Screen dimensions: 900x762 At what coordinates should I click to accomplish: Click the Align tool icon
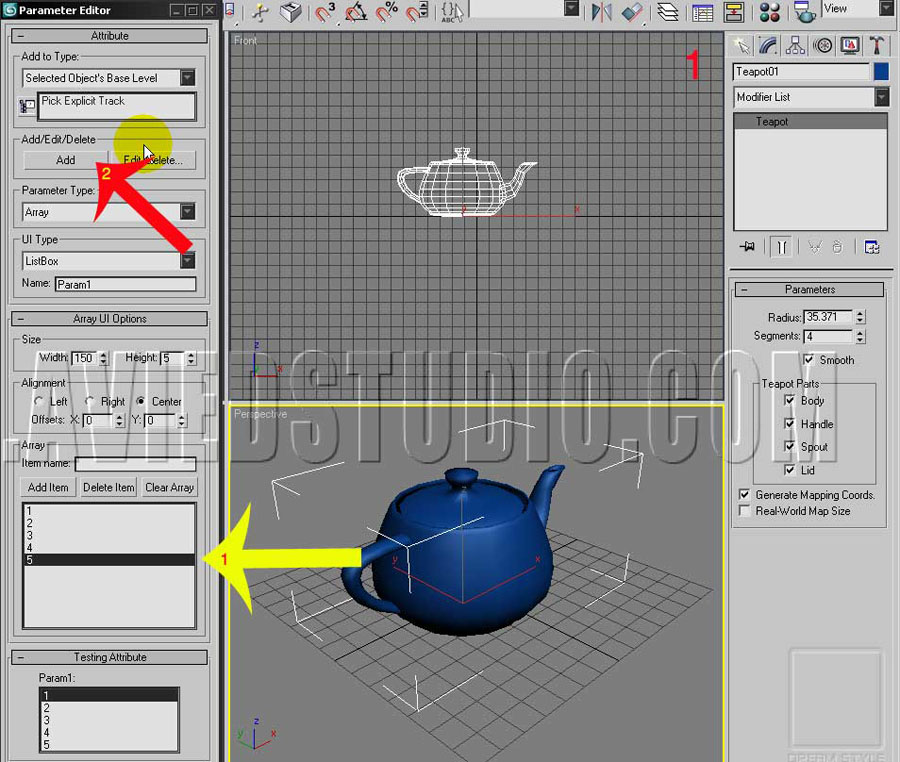(632, 12)
